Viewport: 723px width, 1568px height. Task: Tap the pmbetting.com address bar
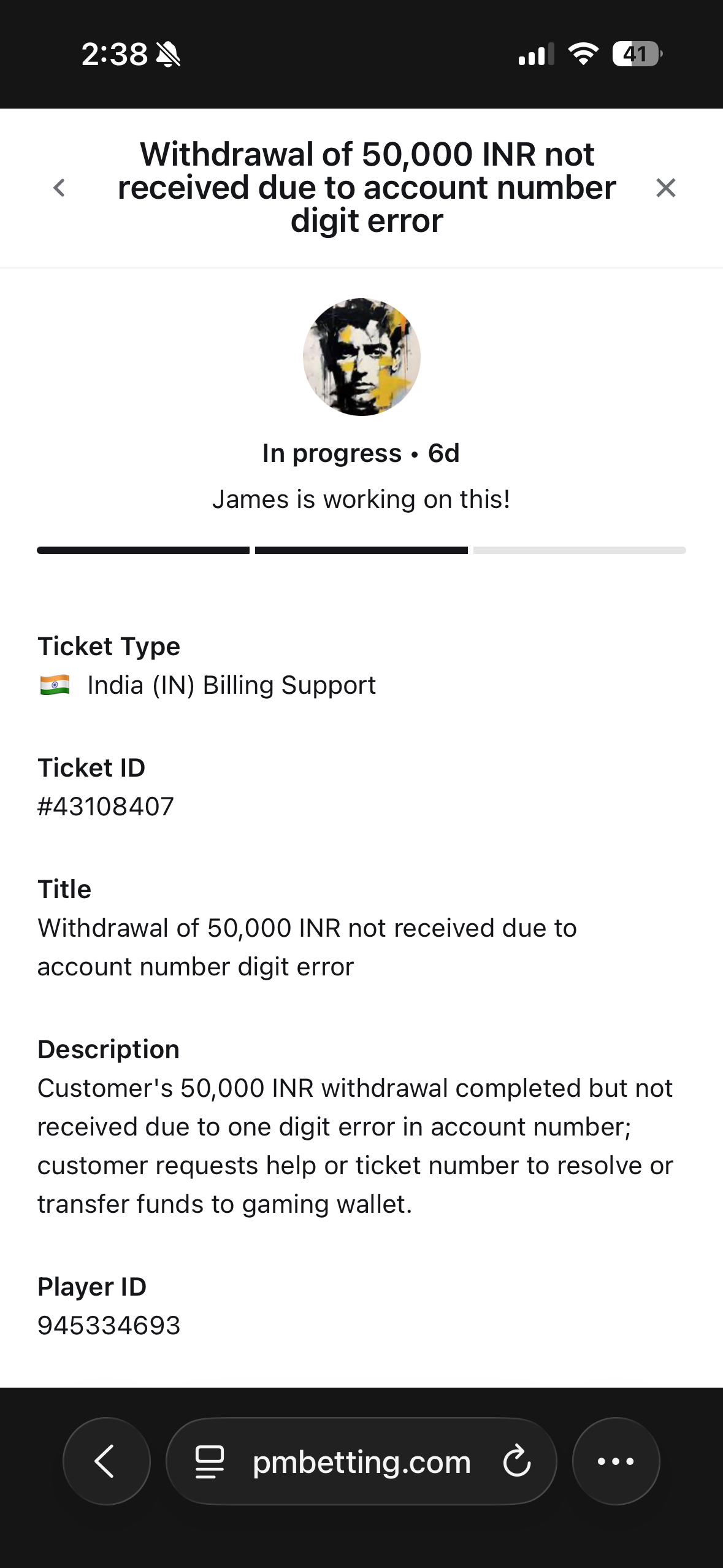click(361, 1462)
